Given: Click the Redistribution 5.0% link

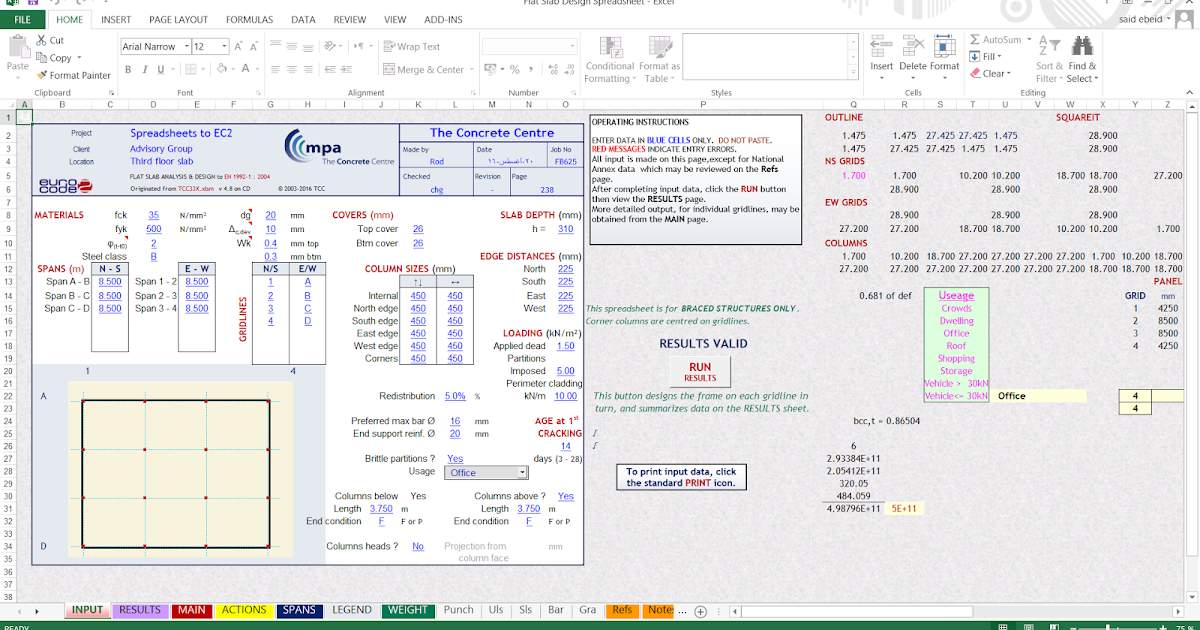Looking at the screenshot, I should pos(455,395).
